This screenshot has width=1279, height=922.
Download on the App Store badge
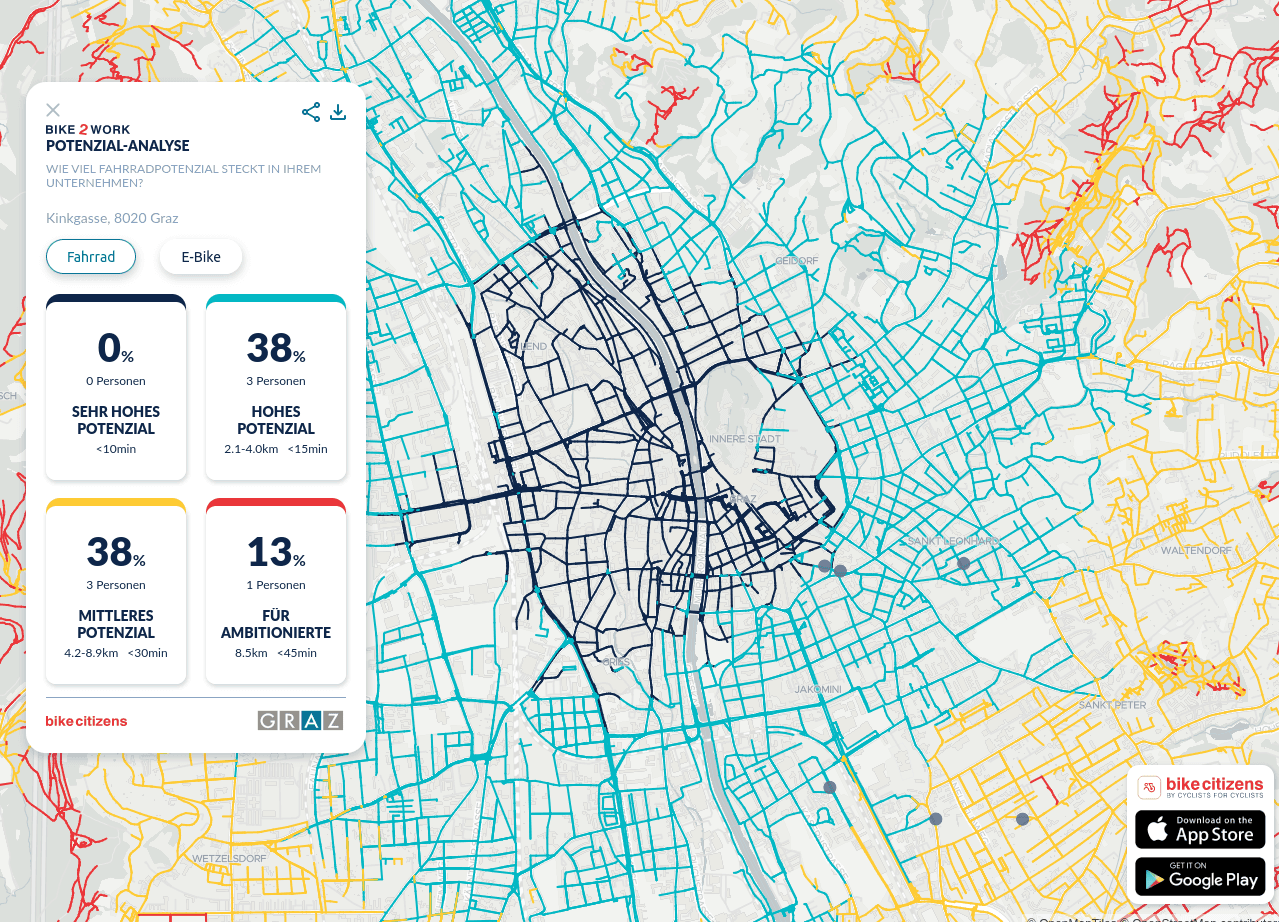pos(1200,830)
